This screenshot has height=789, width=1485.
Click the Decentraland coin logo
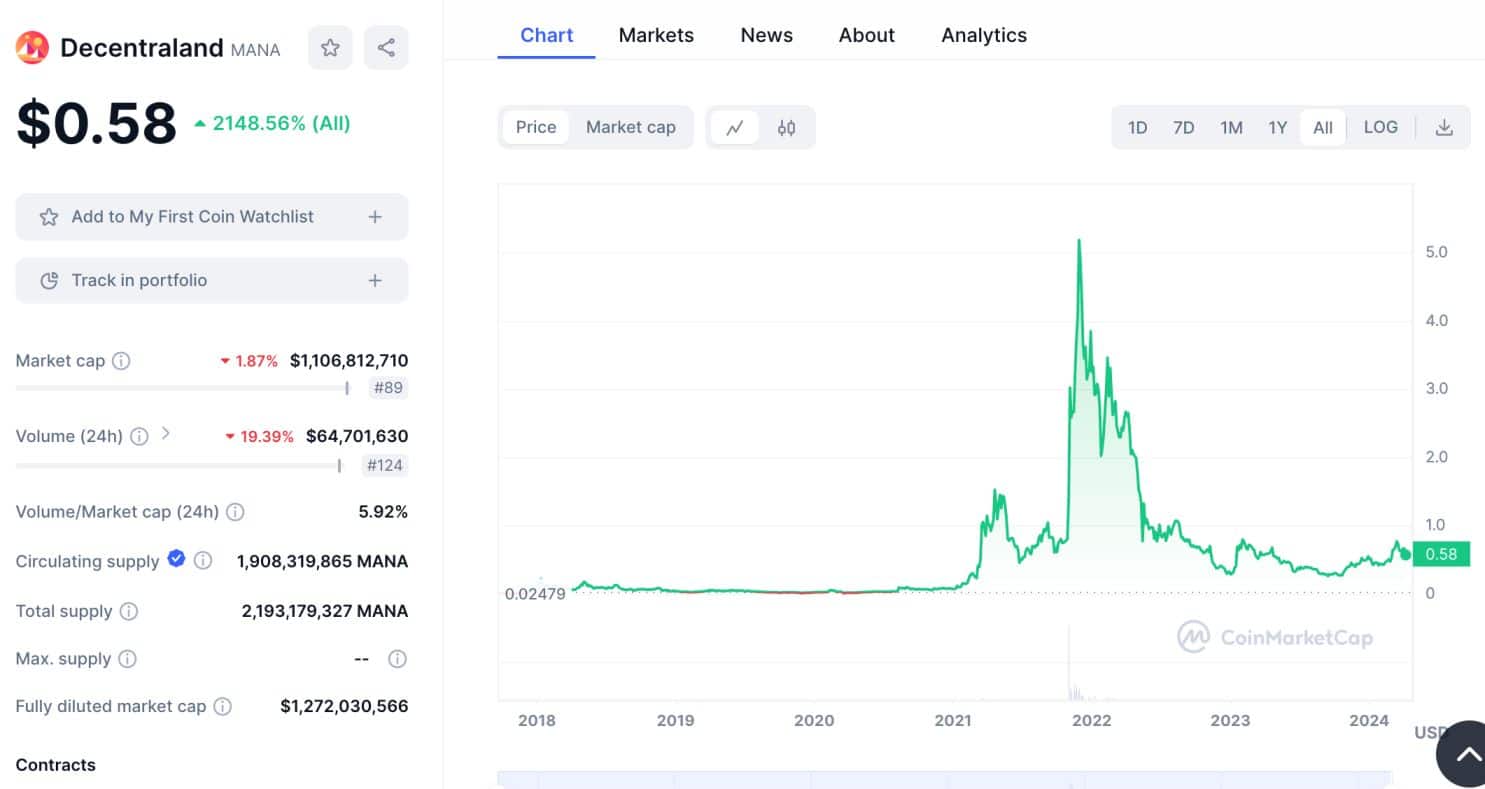point(32,47)
